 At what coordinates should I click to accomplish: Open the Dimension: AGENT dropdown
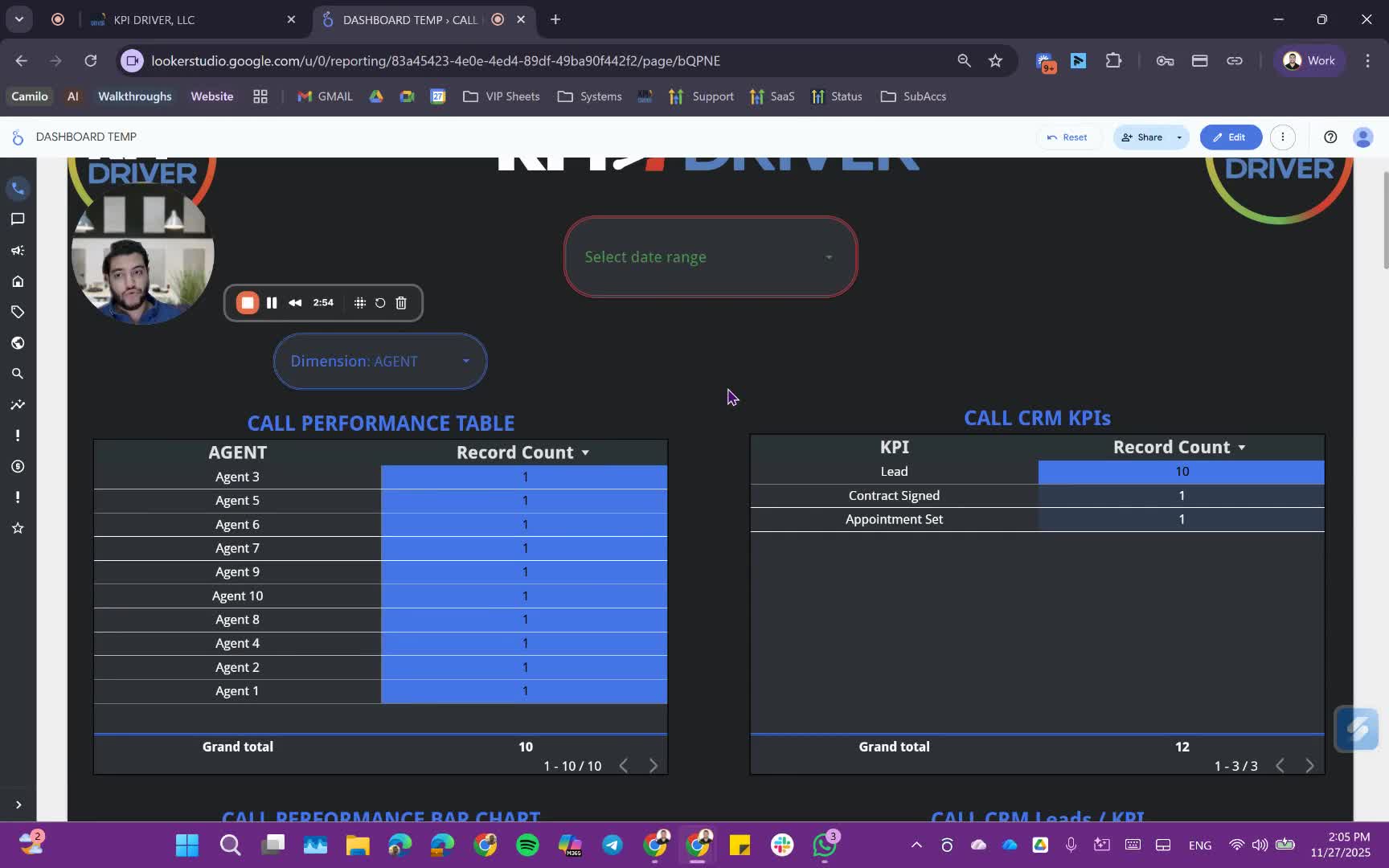380,362
